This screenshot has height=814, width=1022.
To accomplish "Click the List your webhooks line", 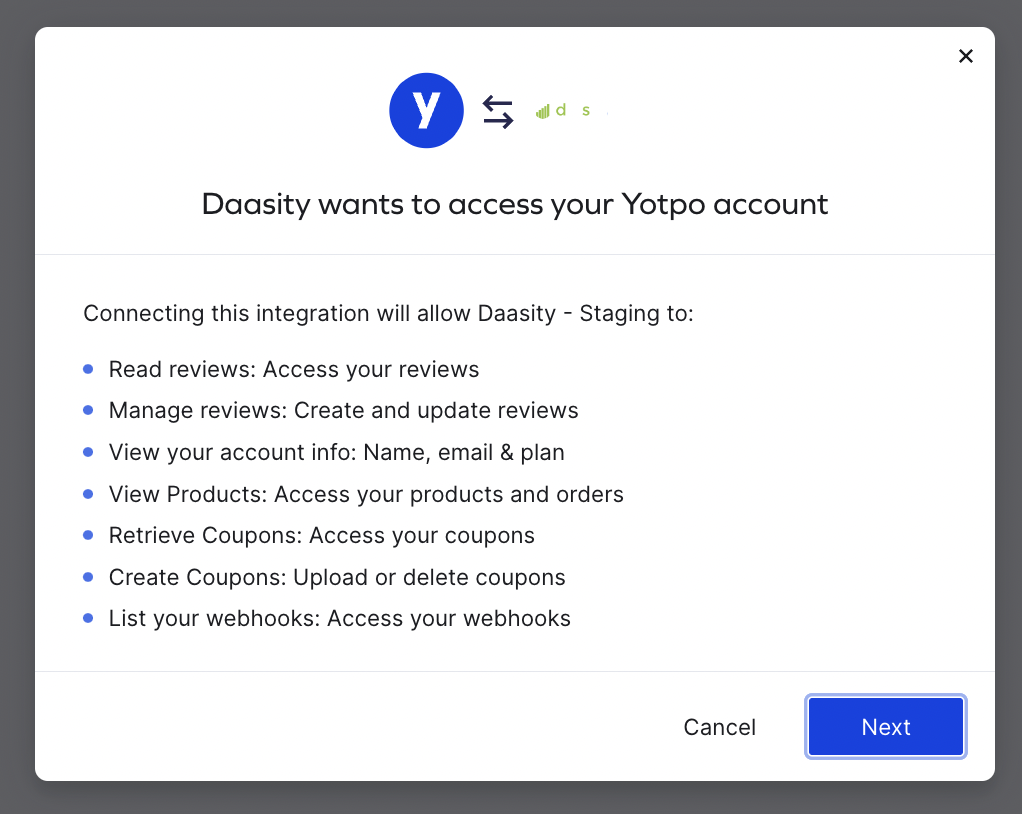I will coord(339,619).
